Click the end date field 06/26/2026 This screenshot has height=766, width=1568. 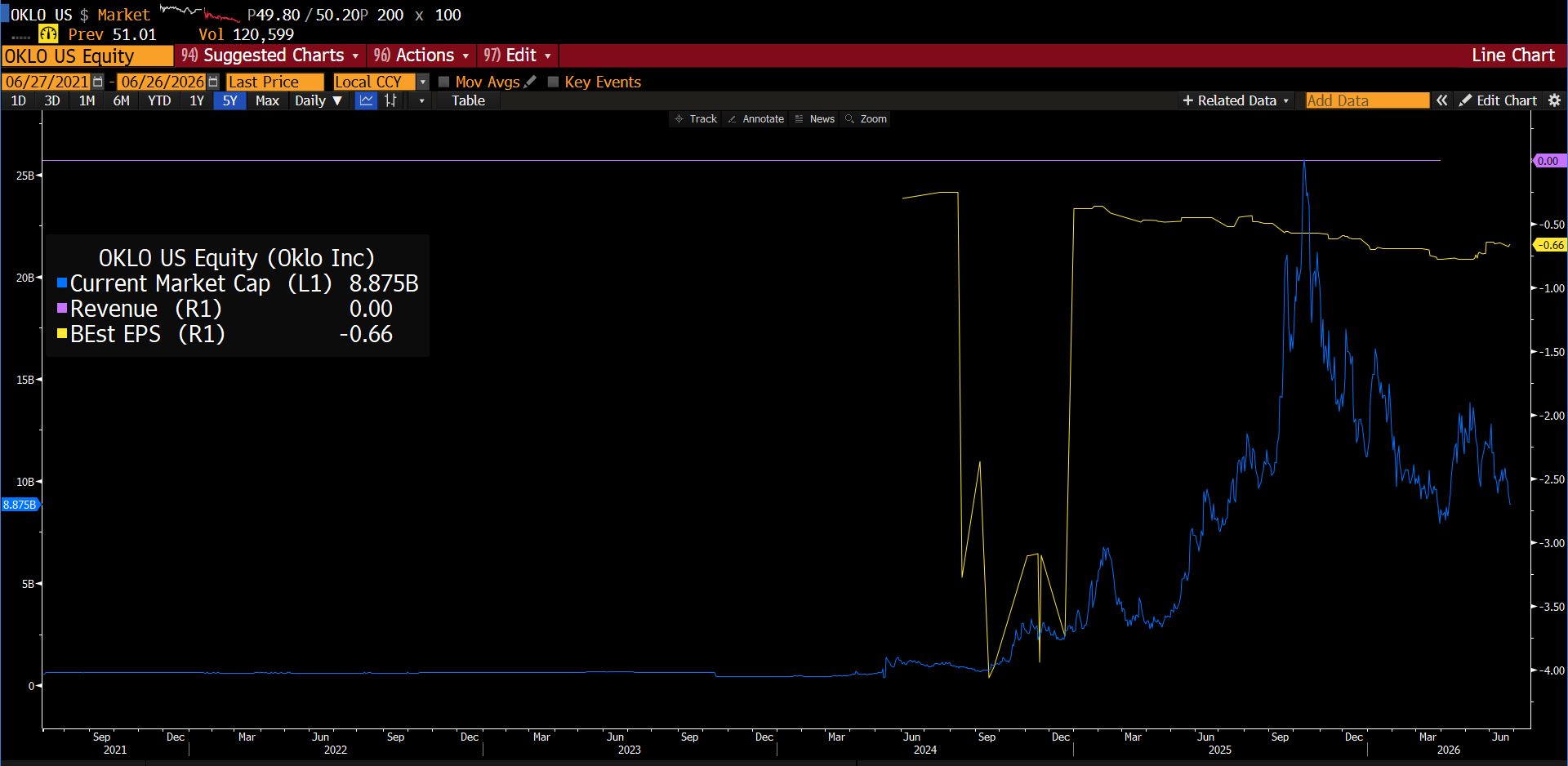[162, 82]
